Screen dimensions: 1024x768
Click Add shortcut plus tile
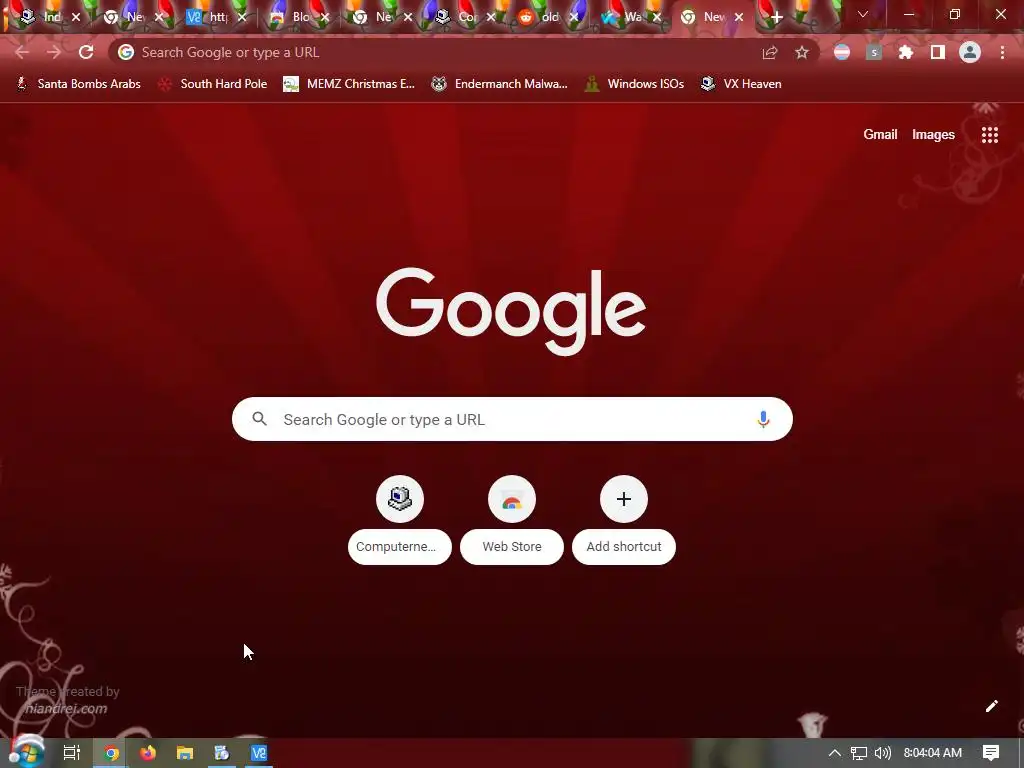624,519
